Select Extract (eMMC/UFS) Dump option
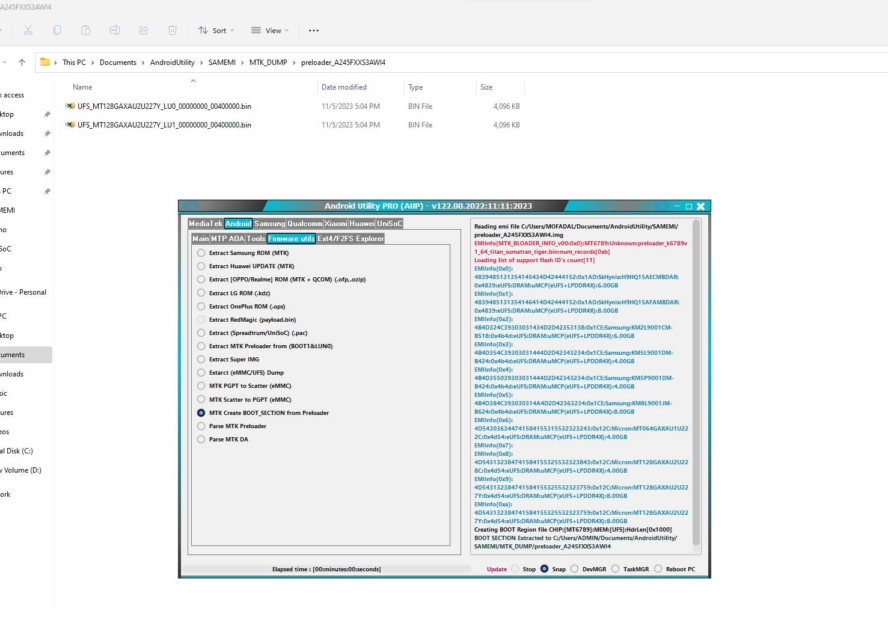The width and height of the screenshot is (888, 620). [x=201, y=373]
